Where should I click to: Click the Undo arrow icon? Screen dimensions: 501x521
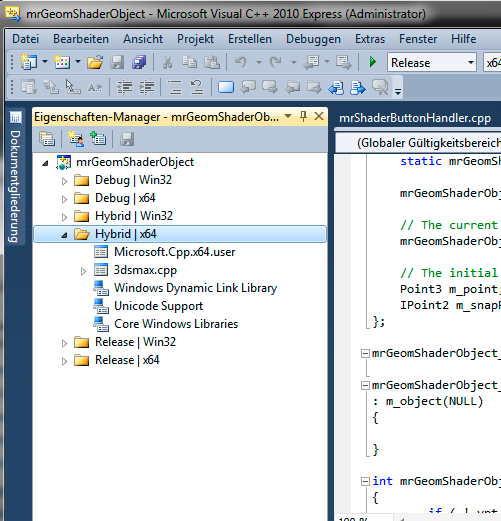pyautogui.click(x=241, y=62)
